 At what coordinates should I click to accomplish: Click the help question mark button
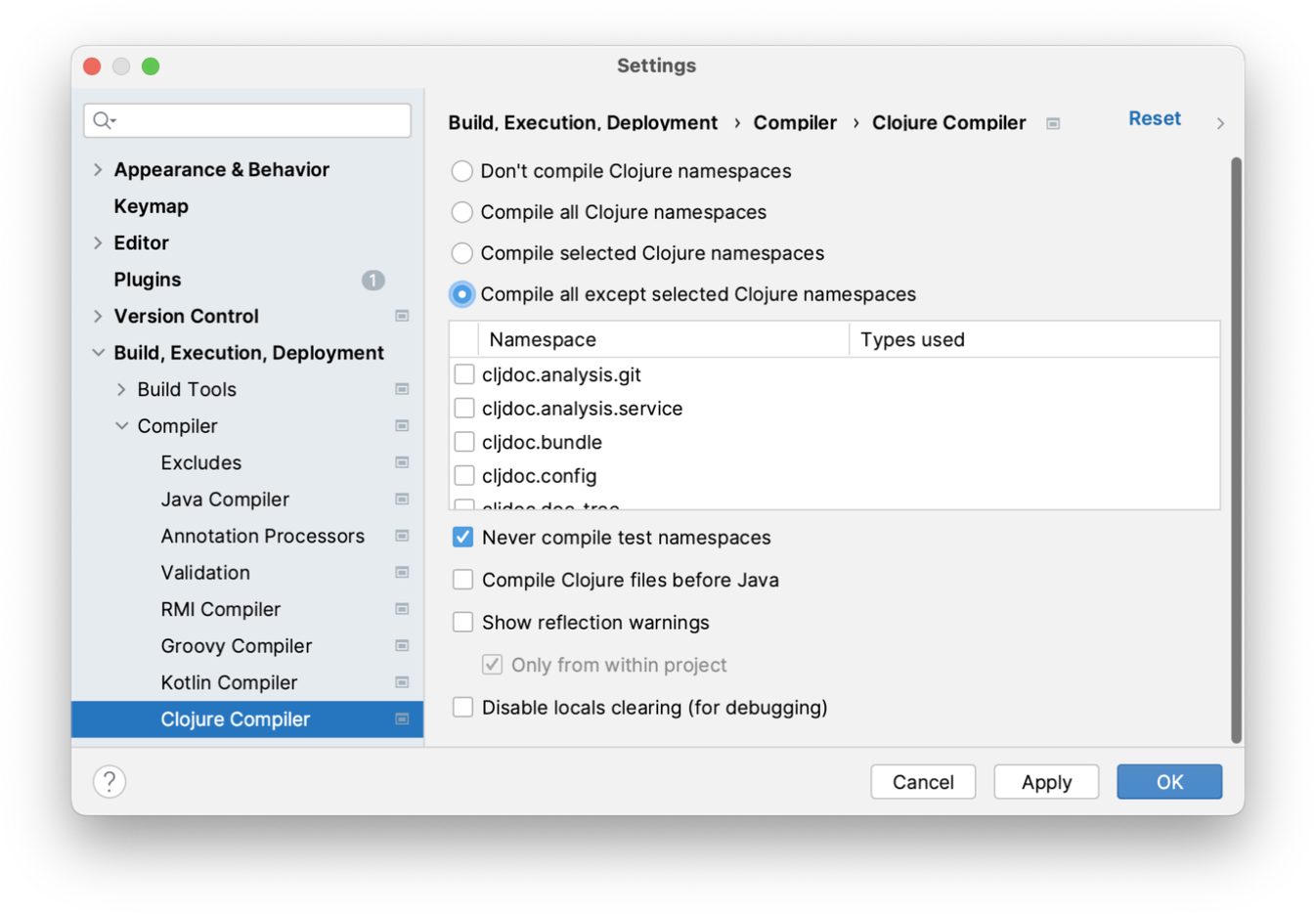(x=110, y=782)
